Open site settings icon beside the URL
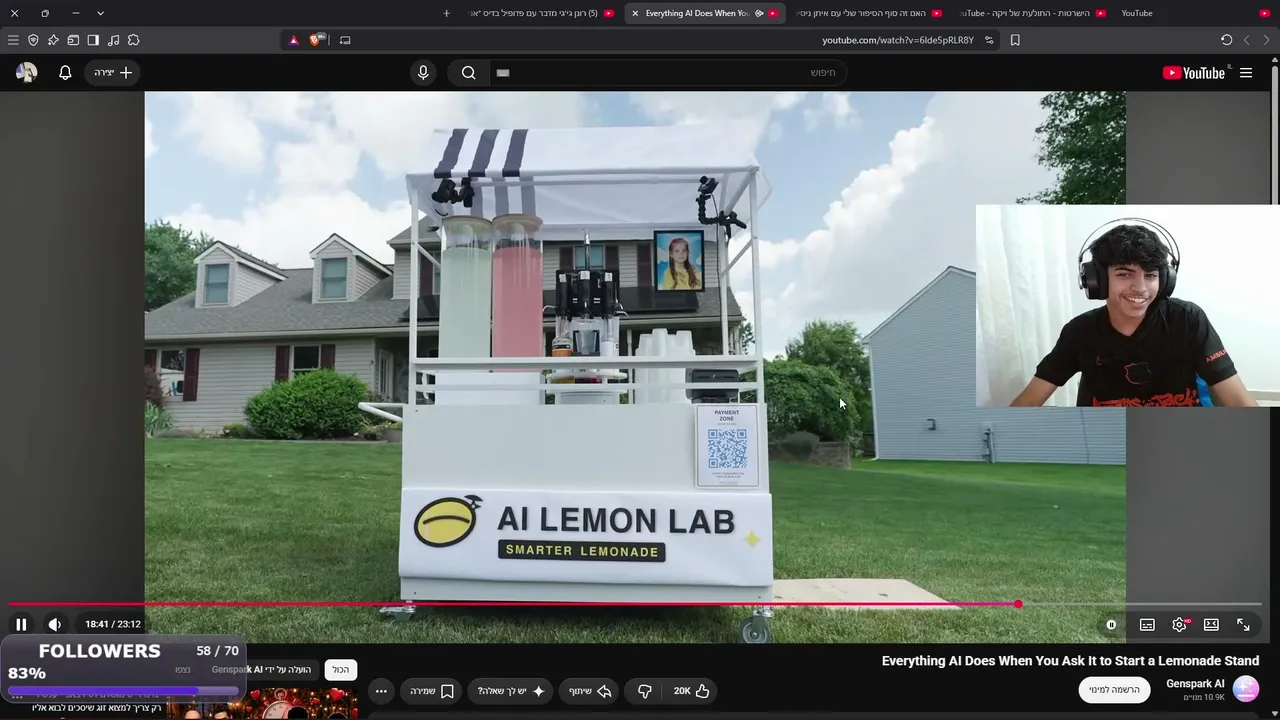The image size is (1280, 720). [989, 40]
